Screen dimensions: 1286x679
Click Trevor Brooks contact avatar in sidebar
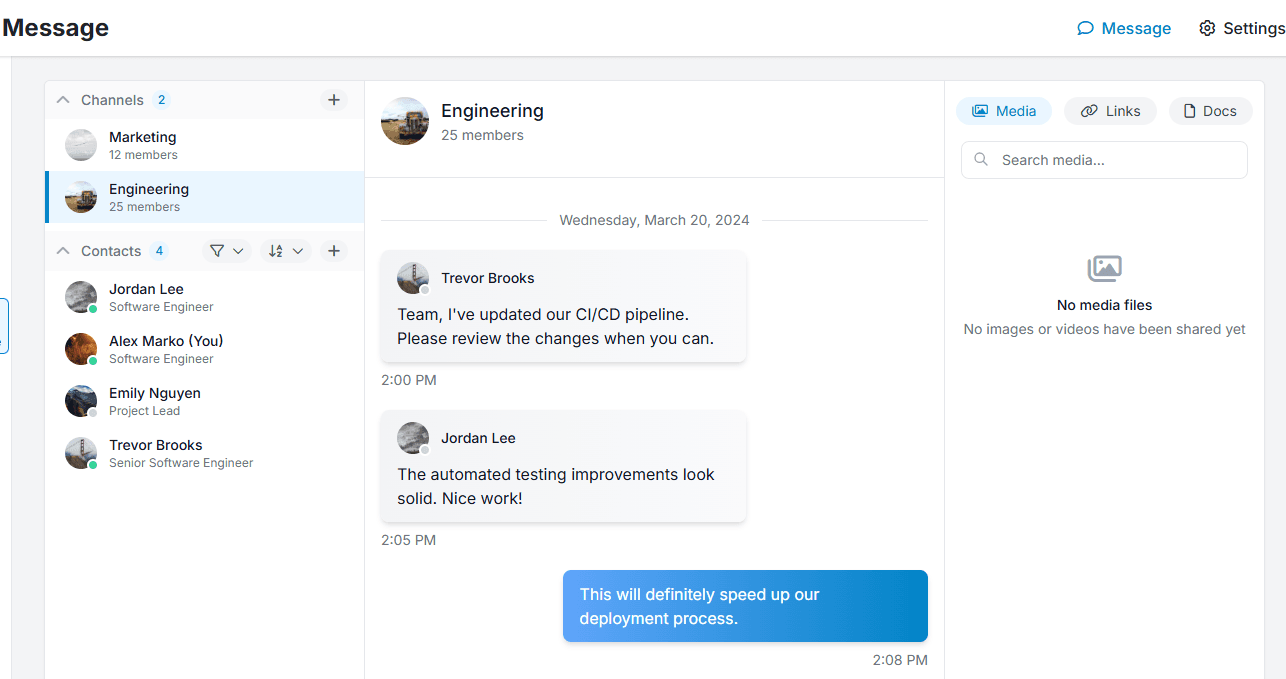pos(81,453)
